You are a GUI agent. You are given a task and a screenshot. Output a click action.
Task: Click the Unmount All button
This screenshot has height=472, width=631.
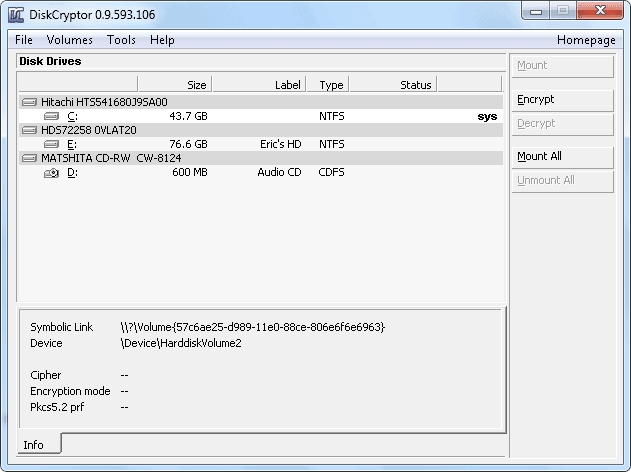(563, 181)
